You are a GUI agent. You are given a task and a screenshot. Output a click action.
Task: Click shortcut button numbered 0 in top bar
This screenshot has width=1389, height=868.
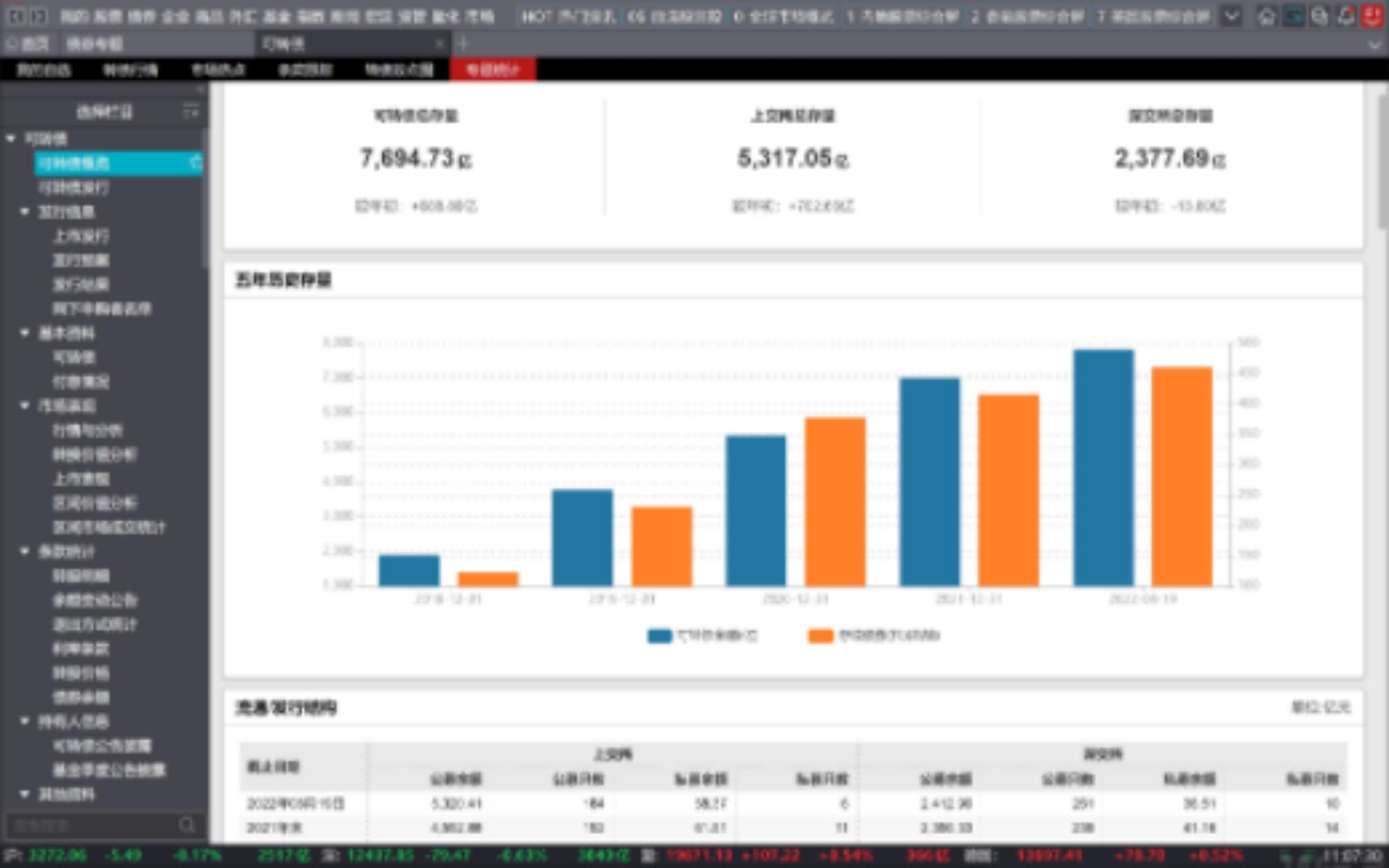(x=784, y=16)
